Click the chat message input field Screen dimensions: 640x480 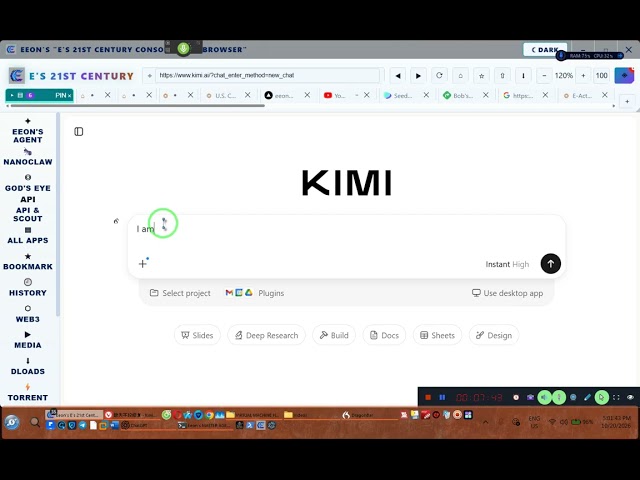[346, 229]
